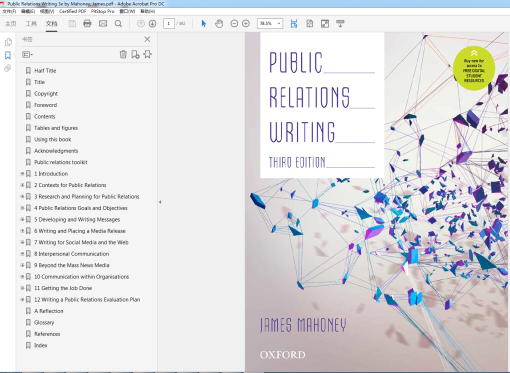Click the email envelope icon

tap(103, 24)
